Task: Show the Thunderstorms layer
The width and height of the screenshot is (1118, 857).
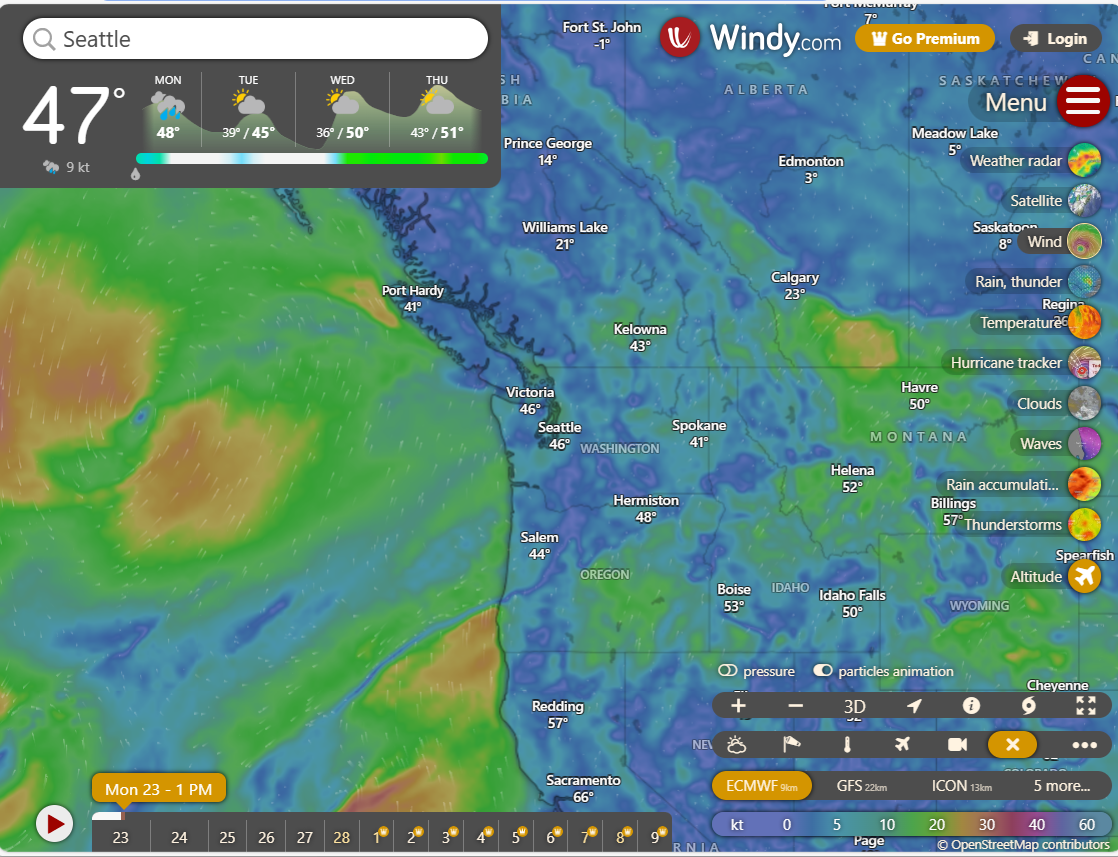Action: click(x=1084, y=525)
